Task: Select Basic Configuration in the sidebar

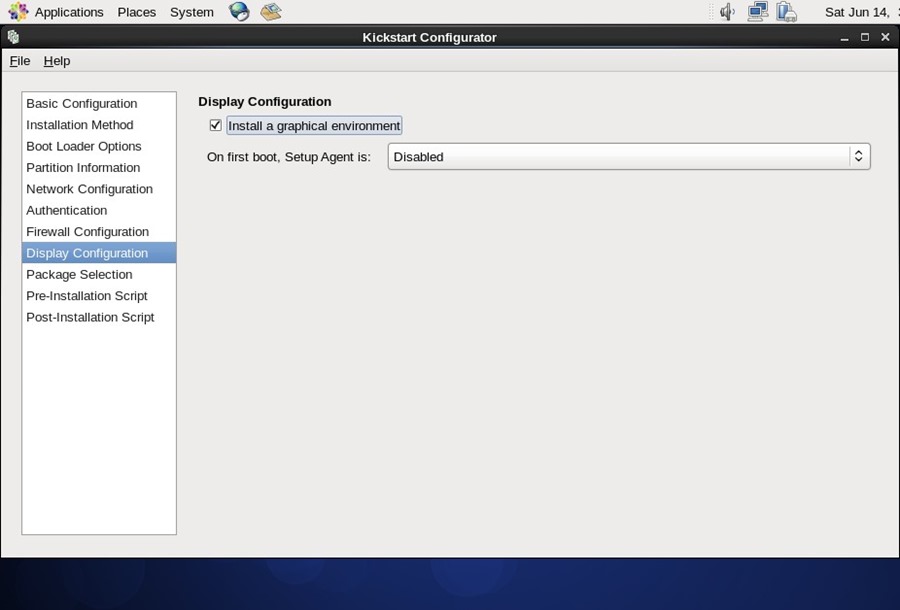Action: coord(80,103)
